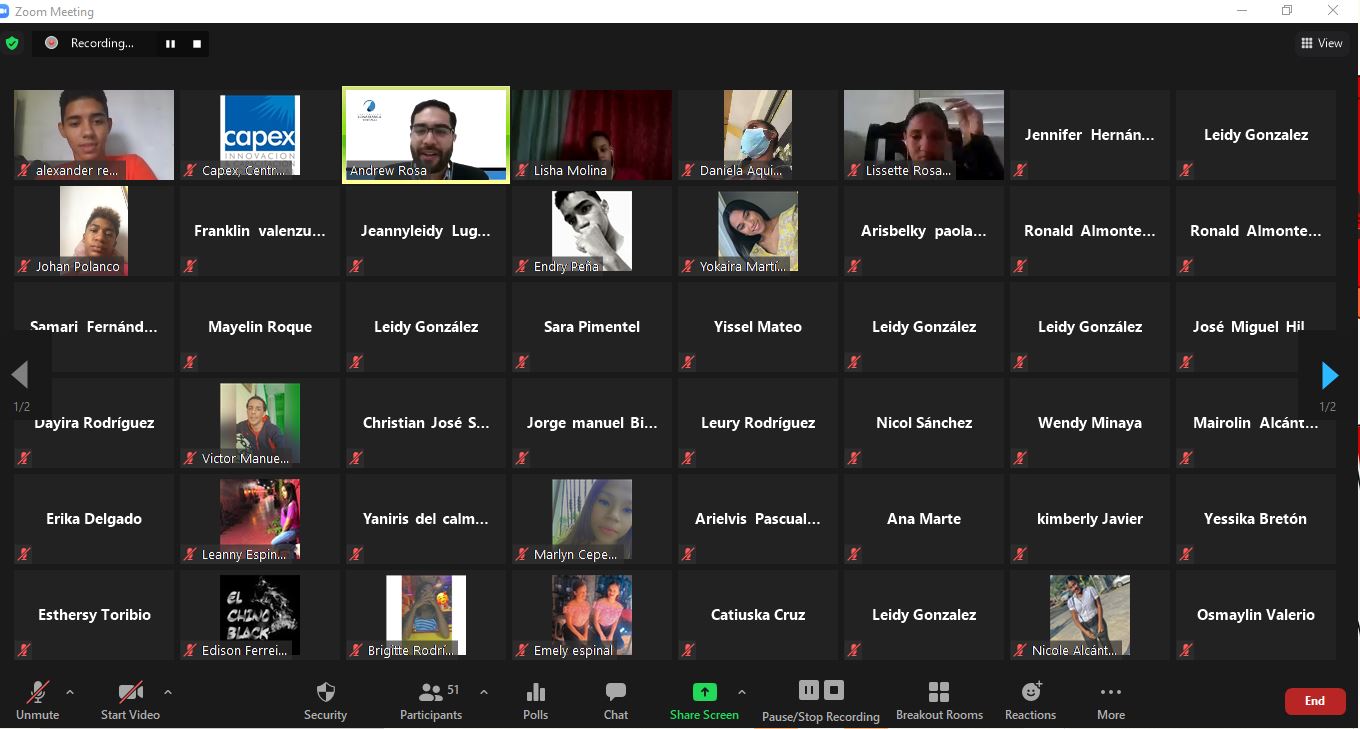Click the green Share Screen icon
Viewport: 1360px width, 729px height.
click(x=704, y=692)
